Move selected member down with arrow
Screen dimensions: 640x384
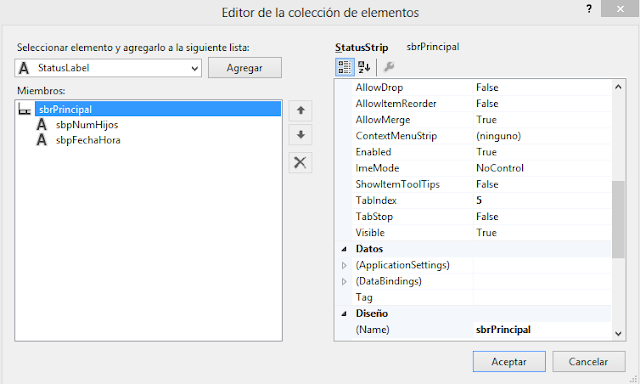pos(300,135)
